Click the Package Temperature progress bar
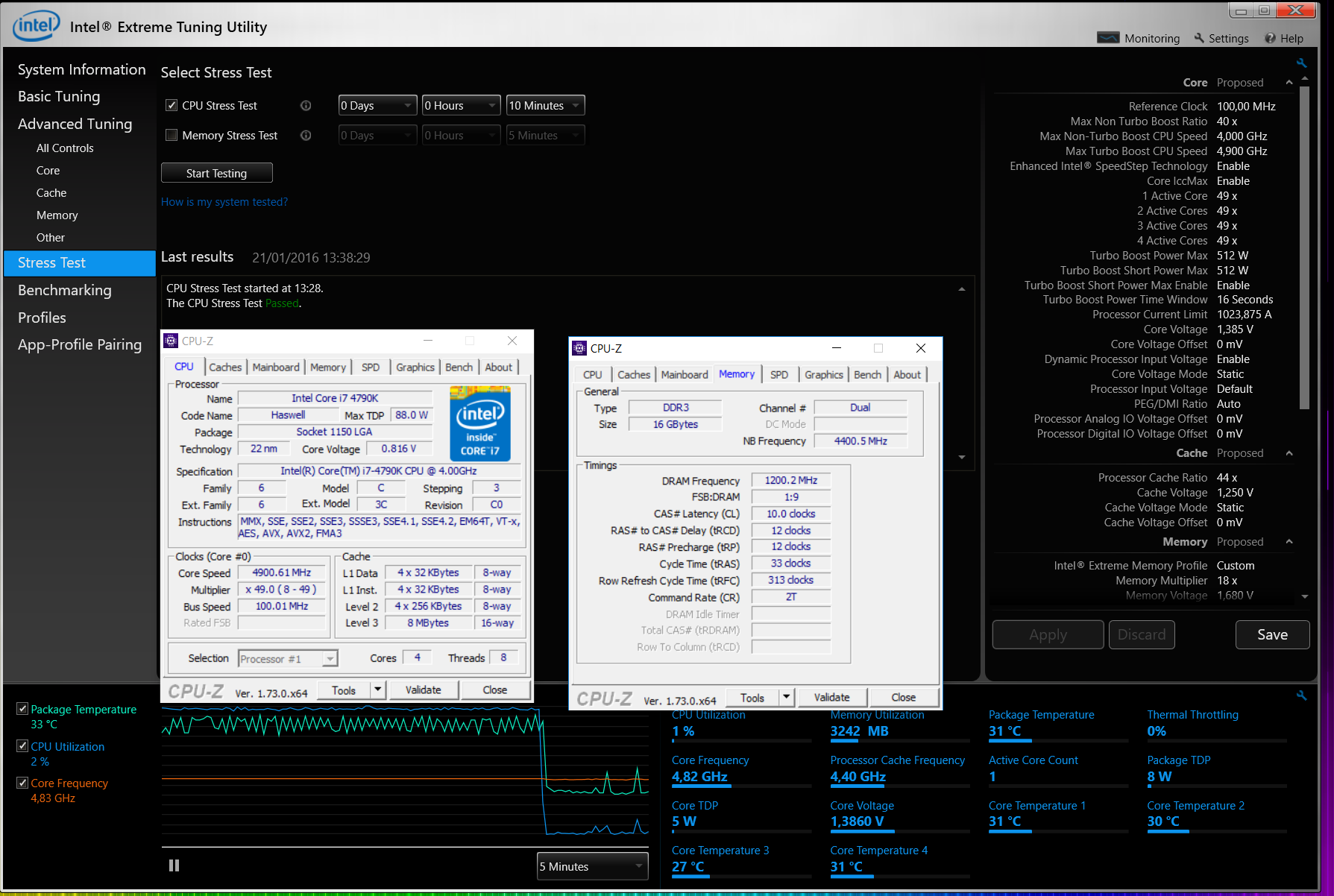 pos(1059,741)
